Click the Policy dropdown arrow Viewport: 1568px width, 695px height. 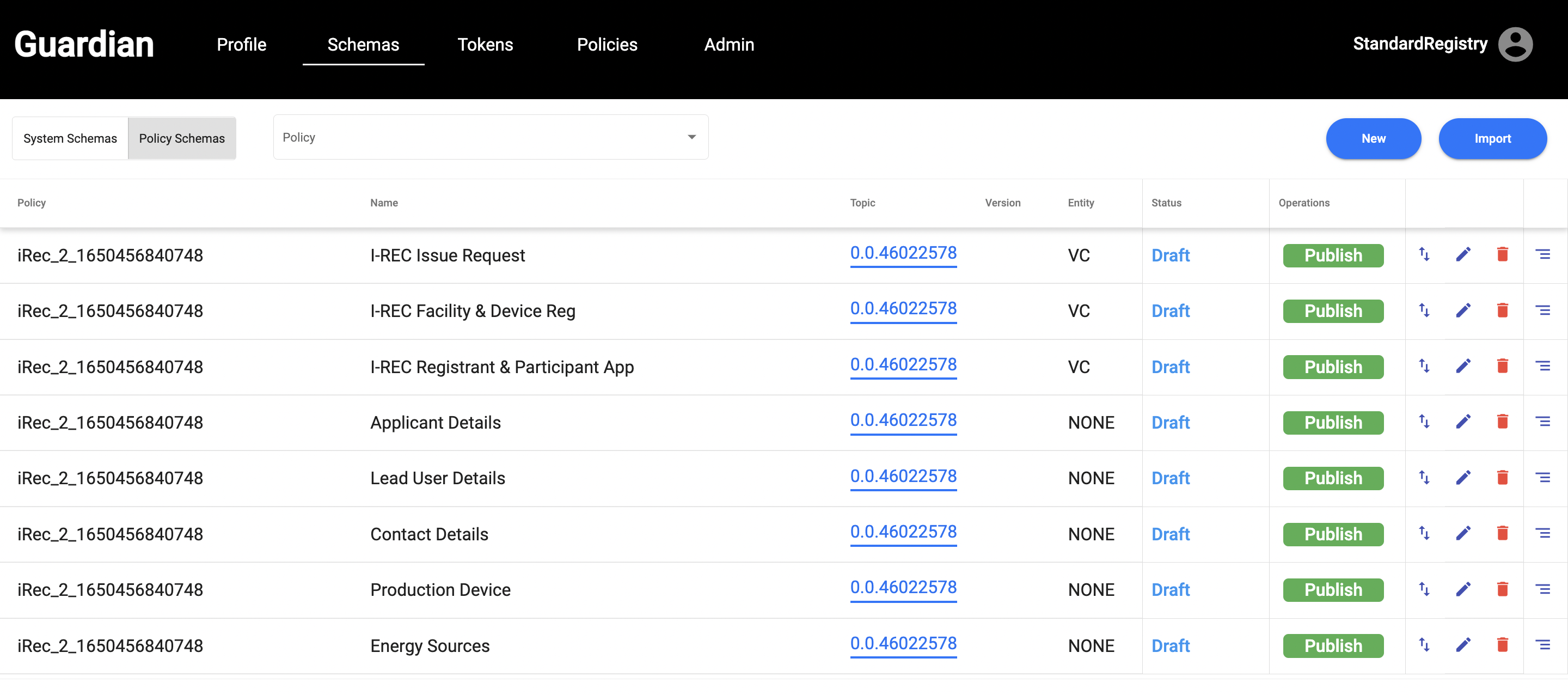point(691,137)
